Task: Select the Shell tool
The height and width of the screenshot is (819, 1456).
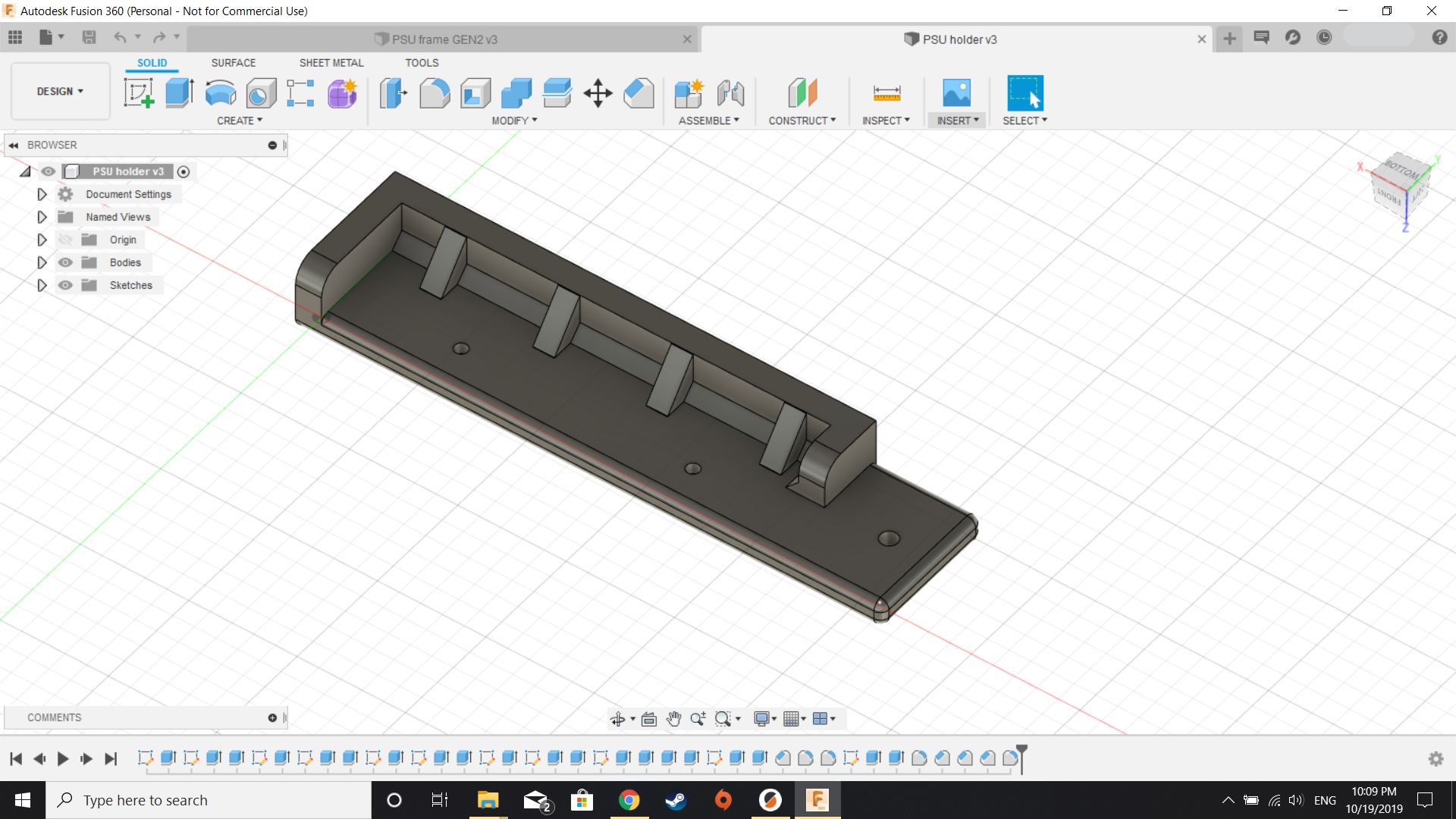Action: tap(475, 93)
